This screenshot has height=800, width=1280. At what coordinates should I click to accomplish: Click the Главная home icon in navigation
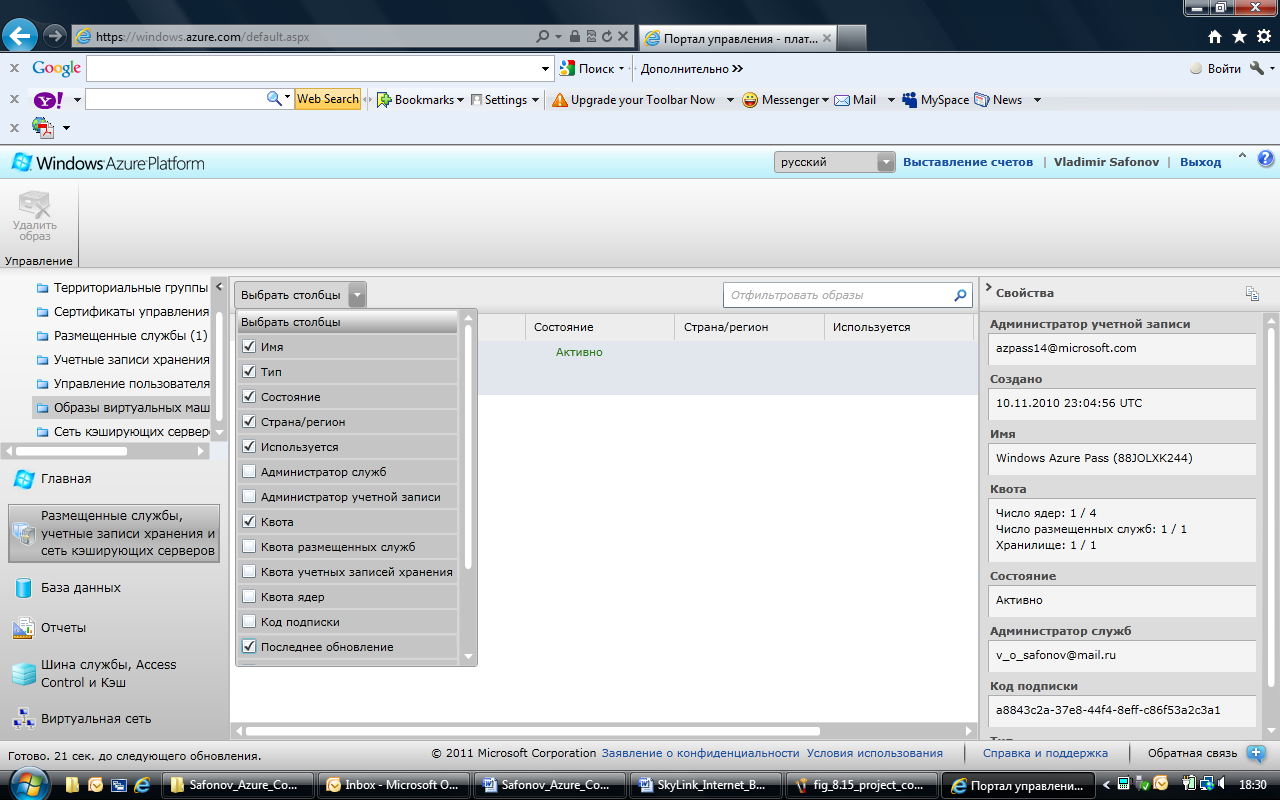point(24,479)
